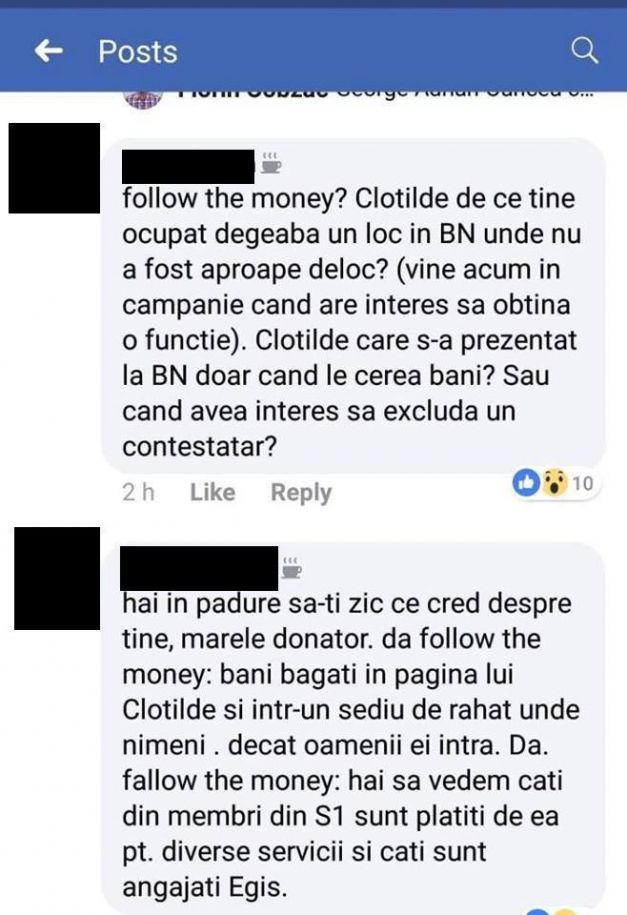
Task: Click the 2 h timestamp under the first comment
Action: click(x=138, y=492)
